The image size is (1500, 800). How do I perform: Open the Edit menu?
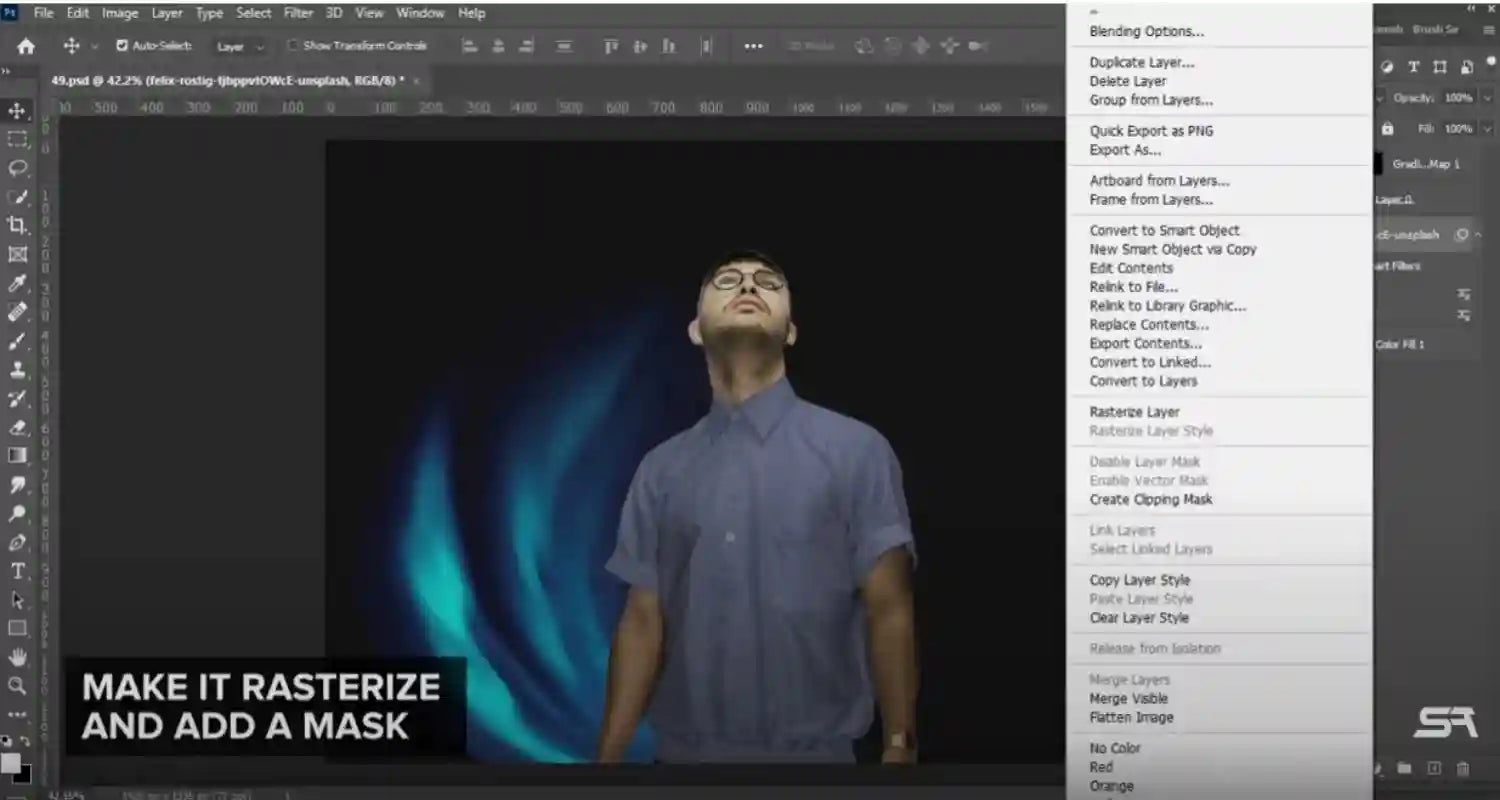77,13
